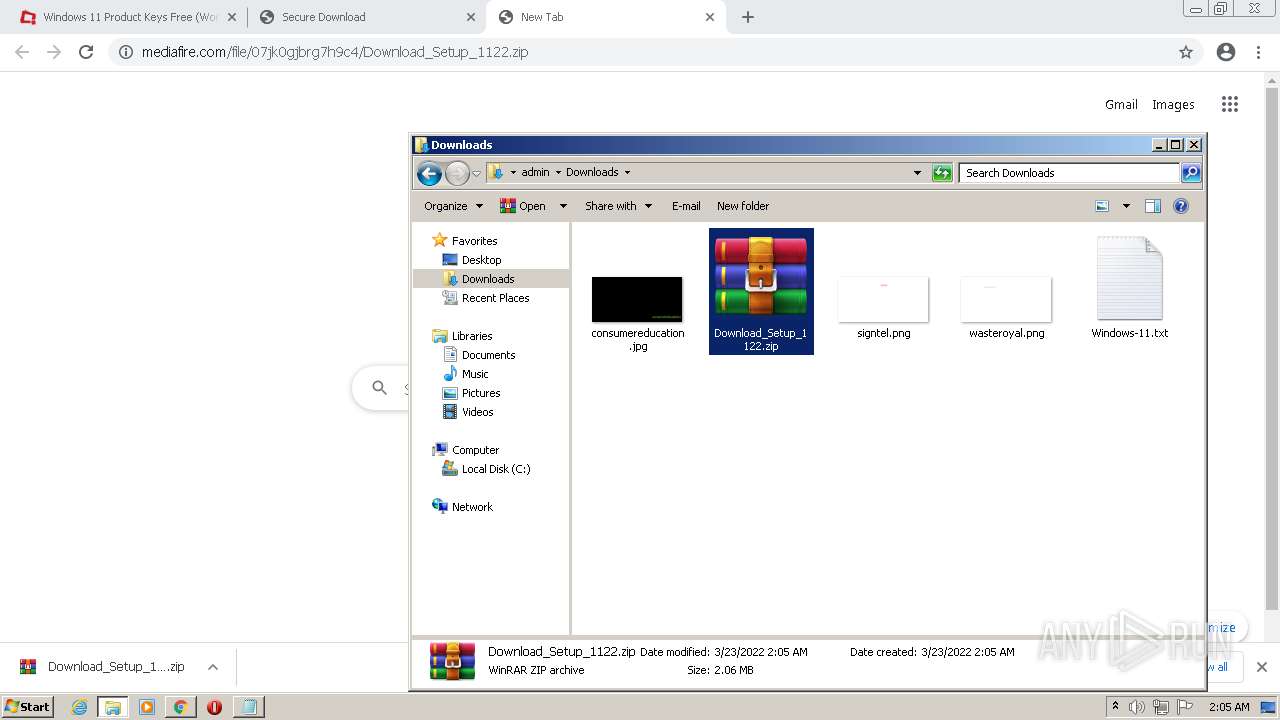This screenshot has width=1280, height=720.
Task: Open Pictures library
Action: pyautogui.click(x=481, y=393)
